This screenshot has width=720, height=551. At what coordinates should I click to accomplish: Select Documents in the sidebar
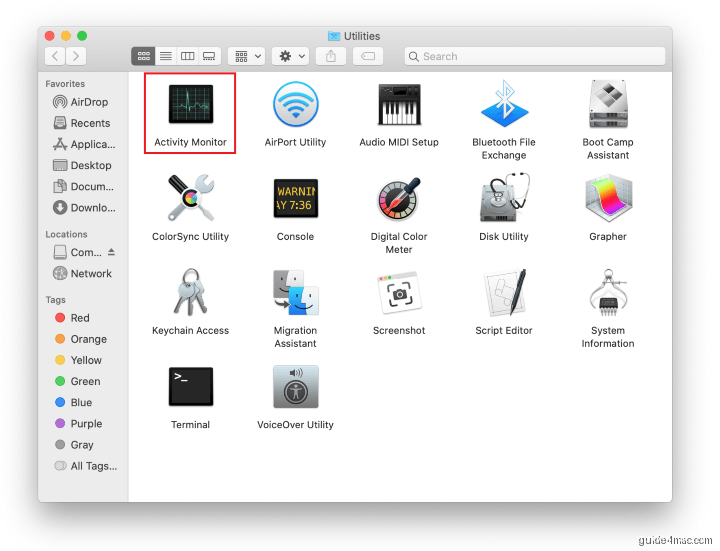coord(84,186)
